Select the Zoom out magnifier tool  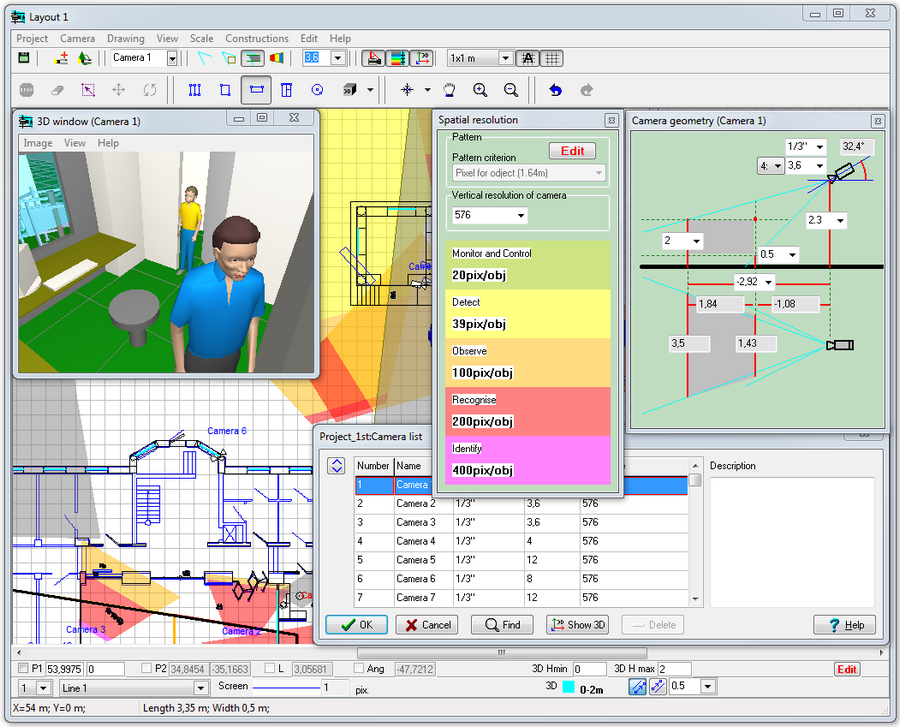pyautogui.click(x=511, y=90)
